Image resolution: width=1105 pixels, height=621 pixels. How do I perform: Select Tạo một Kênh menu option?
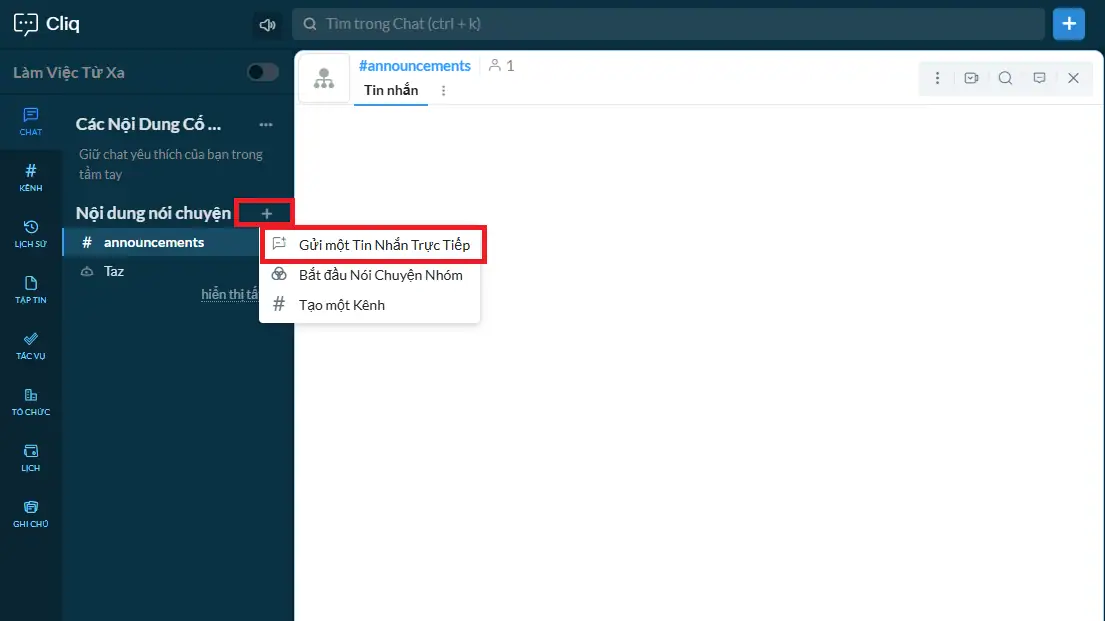click(x=341, y=305)
